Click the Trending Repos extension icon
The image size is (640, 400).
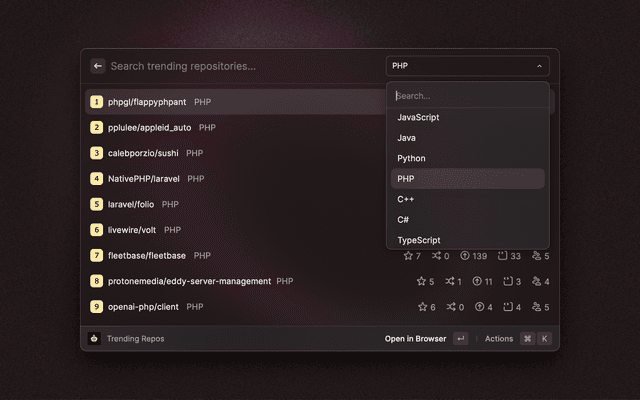pos(94,339)
